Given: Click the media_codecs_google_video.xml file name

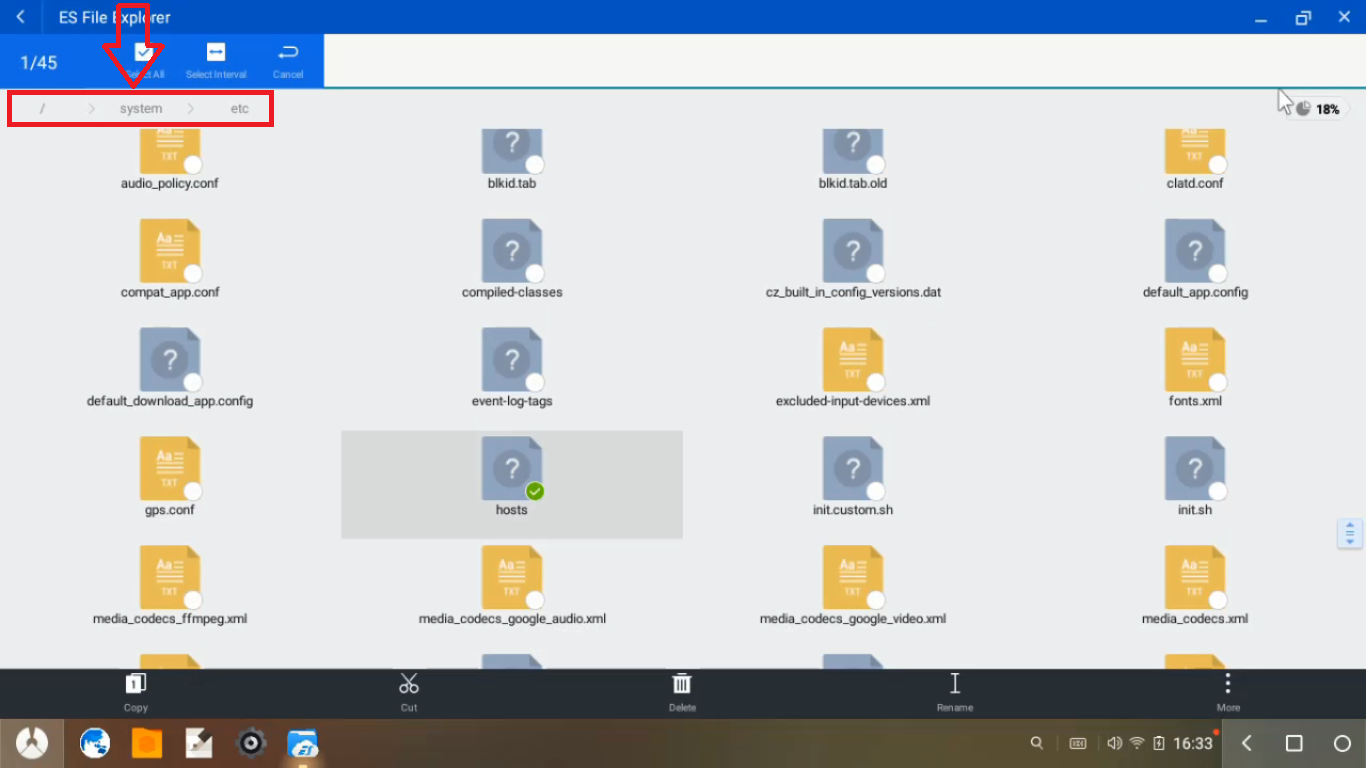Looking at the screenshot, I should point(853,619).
